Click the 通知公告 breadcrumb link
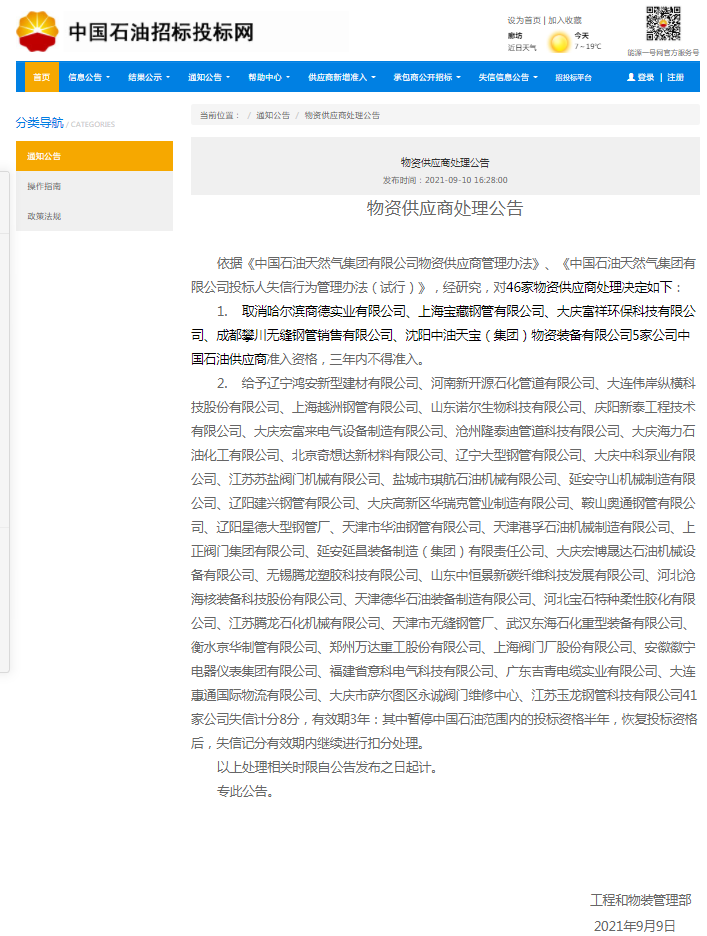 pos(273,115)
